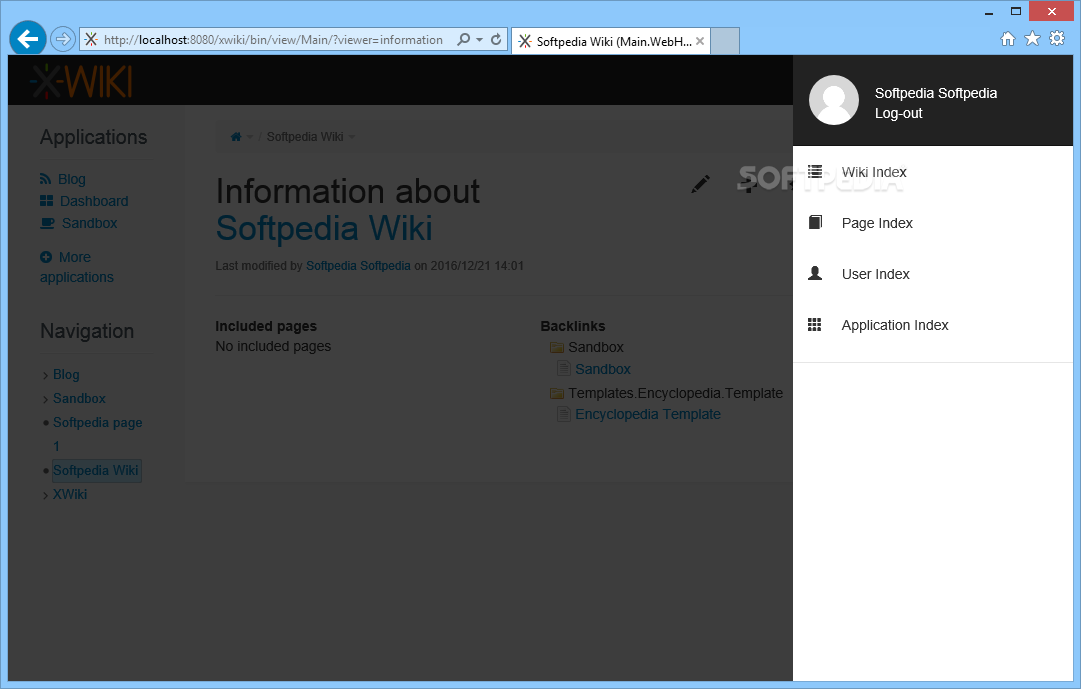This screenshot has height=689, width=1081.
Task: Select the Softpedia Wiki browser tab
Action: [610, 41]
